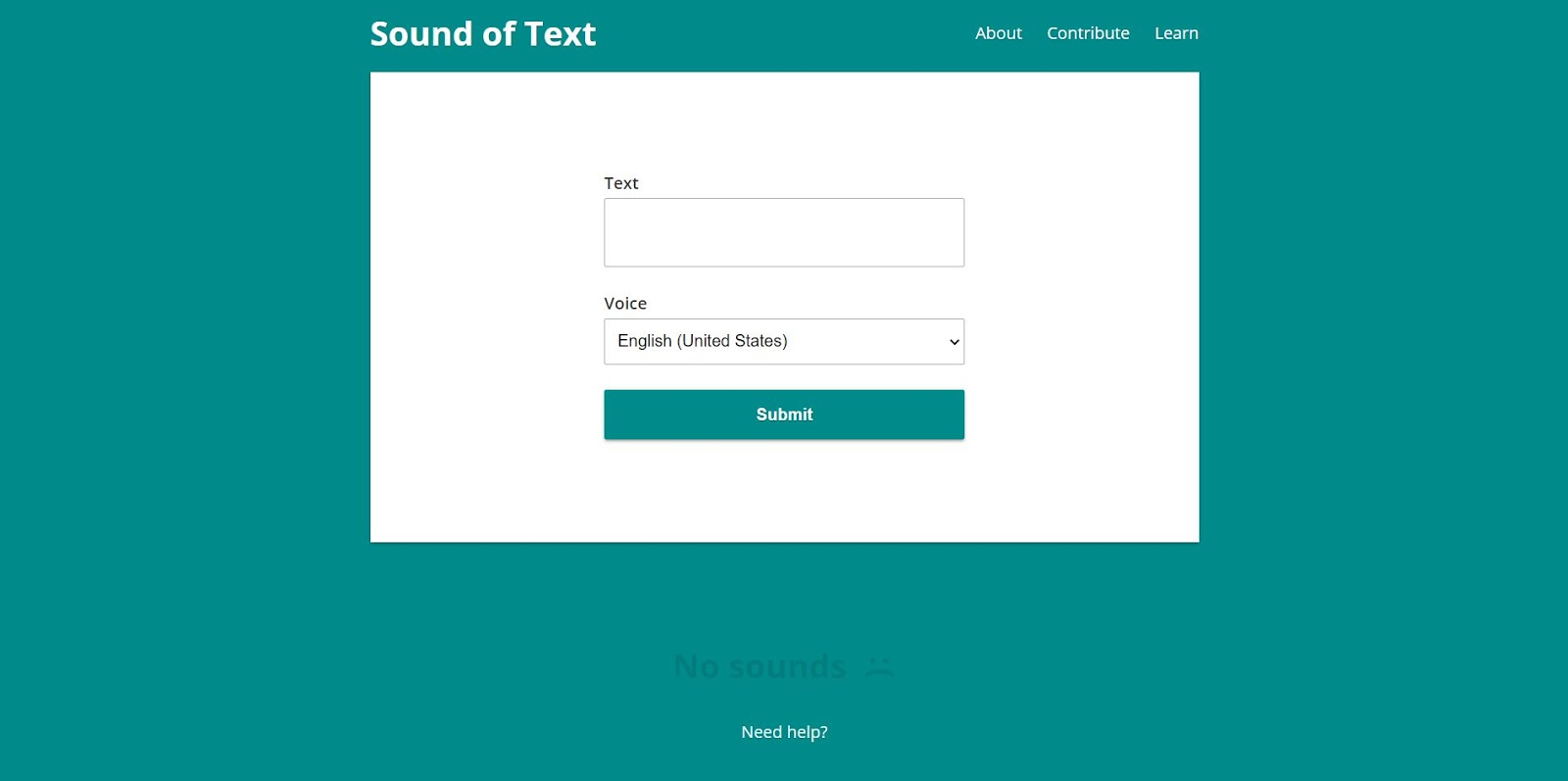Screen dimensions: 1568x781
Task: Click the Sound of Text site title
Action: tap(483, 34)
